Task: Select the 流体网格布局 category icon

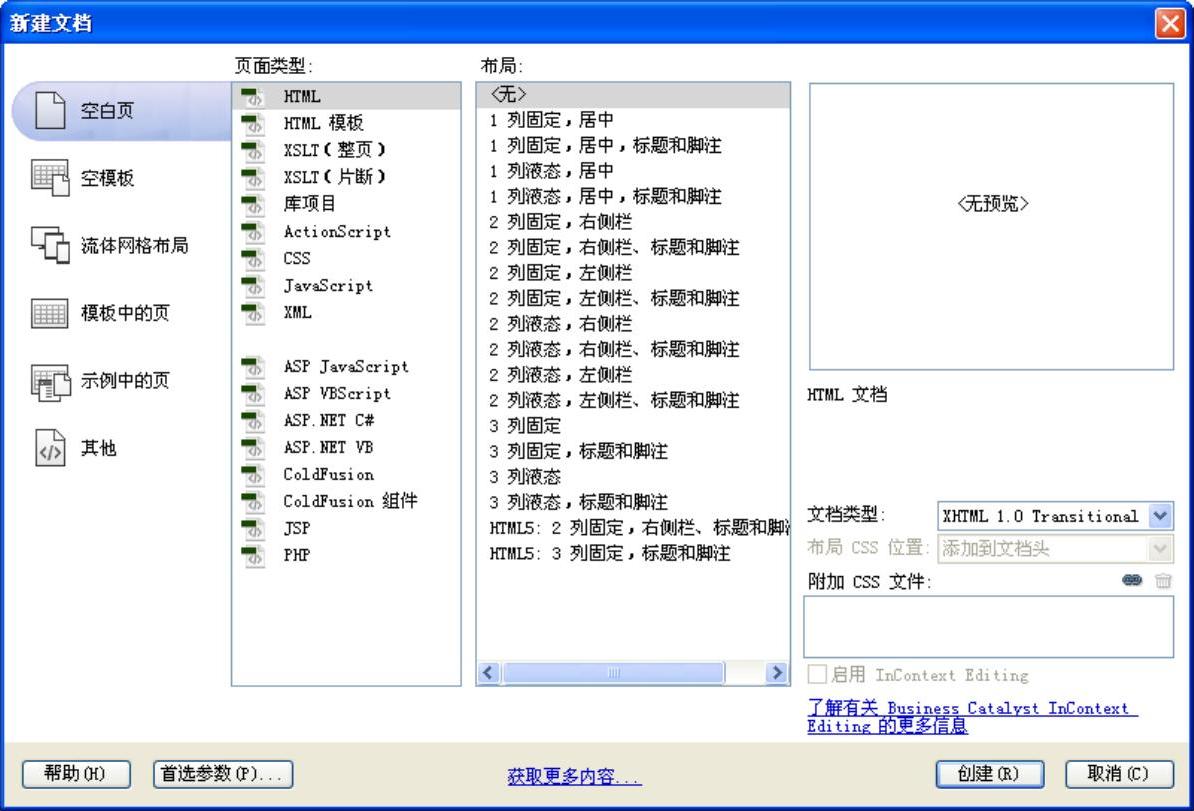Action: coord(50,244)
